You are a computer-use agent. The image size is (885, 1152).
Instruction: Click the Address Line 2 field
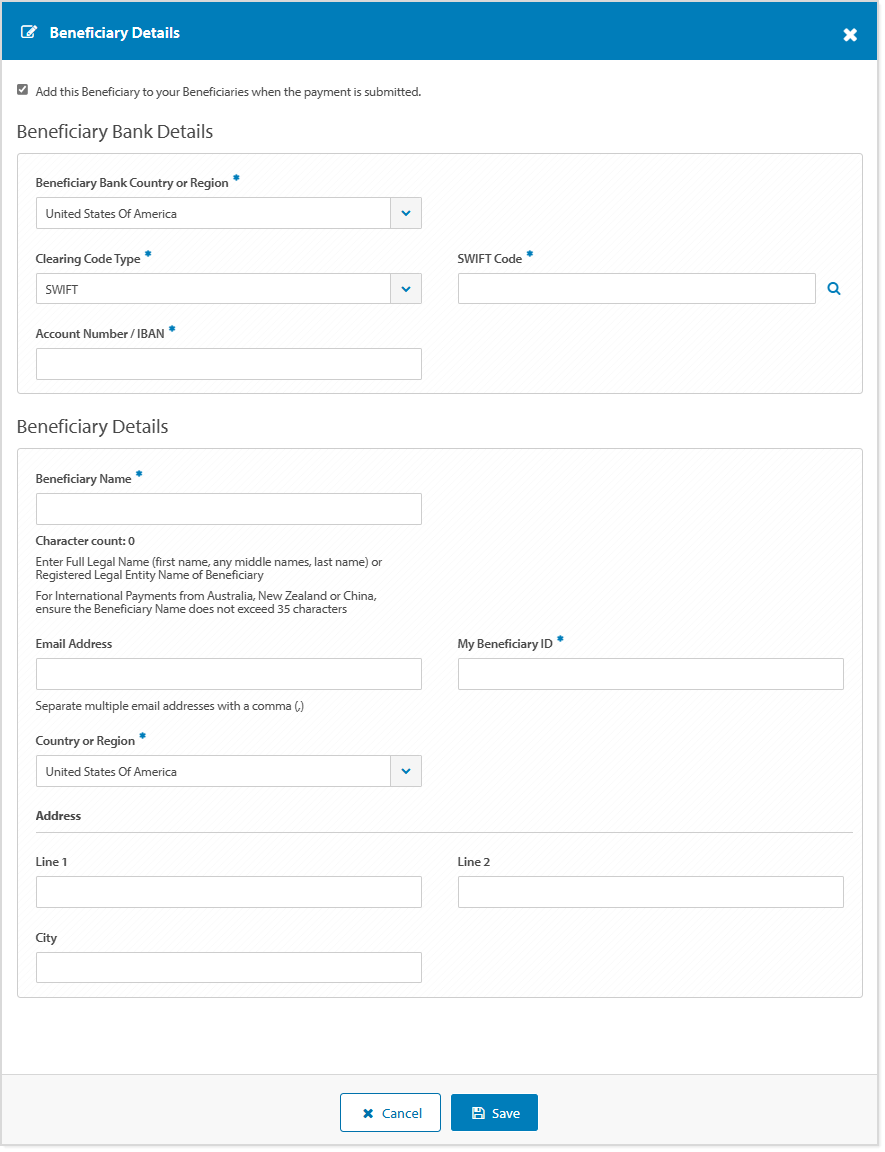650,892
